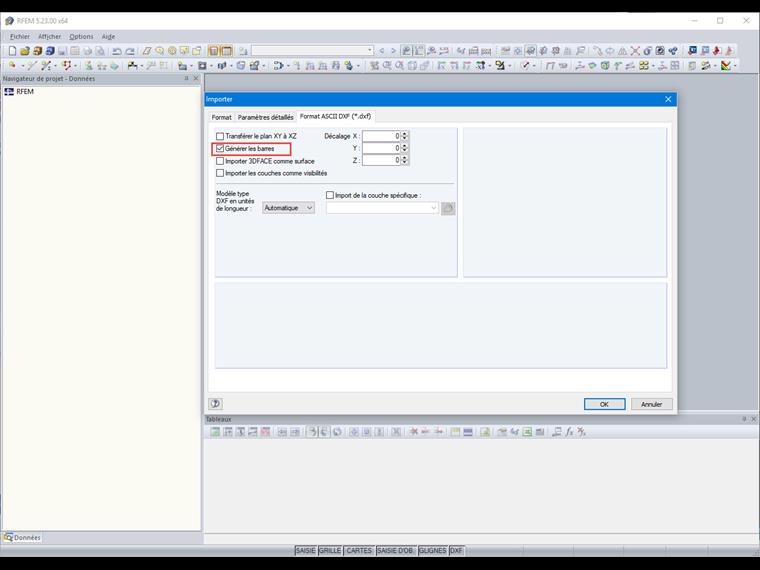Select the Données tab at navigator bottom
Image resolution: width=760 pixels, height=570 pixels.
(22, 538)
